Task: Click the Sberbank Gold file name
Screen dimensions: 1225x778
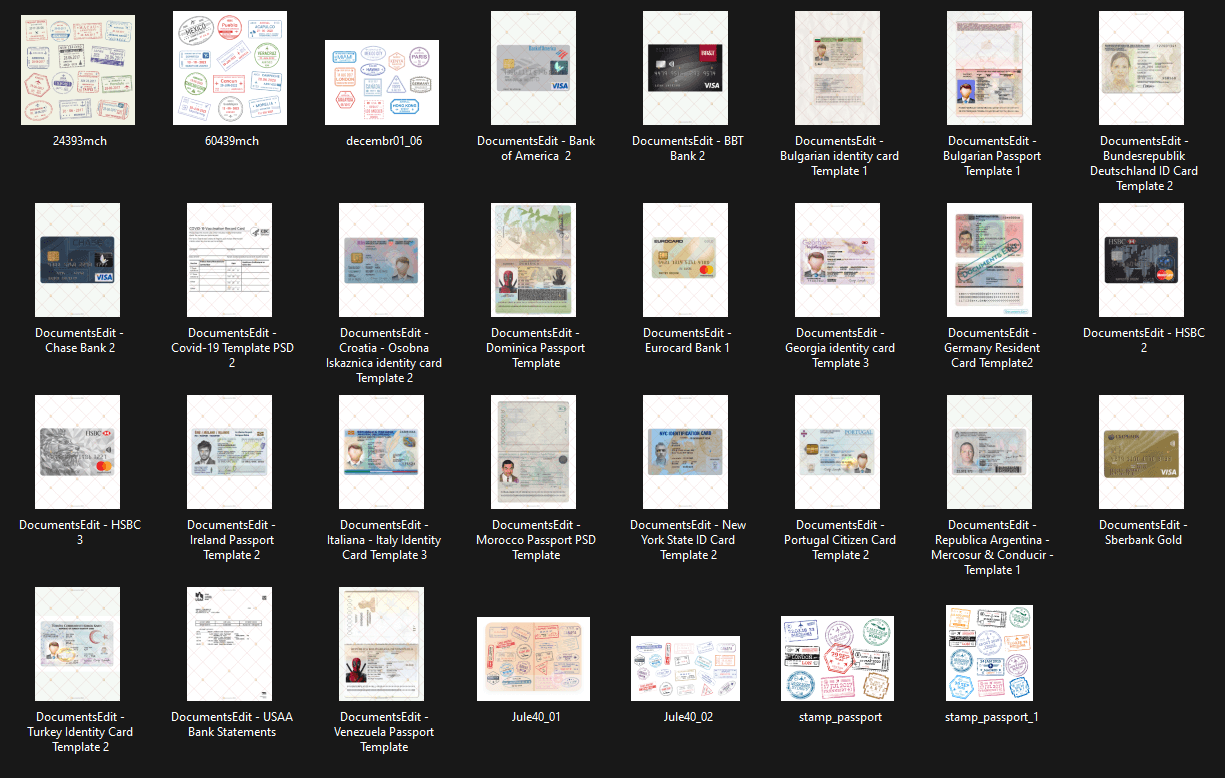Action: tap(1142, 532)
